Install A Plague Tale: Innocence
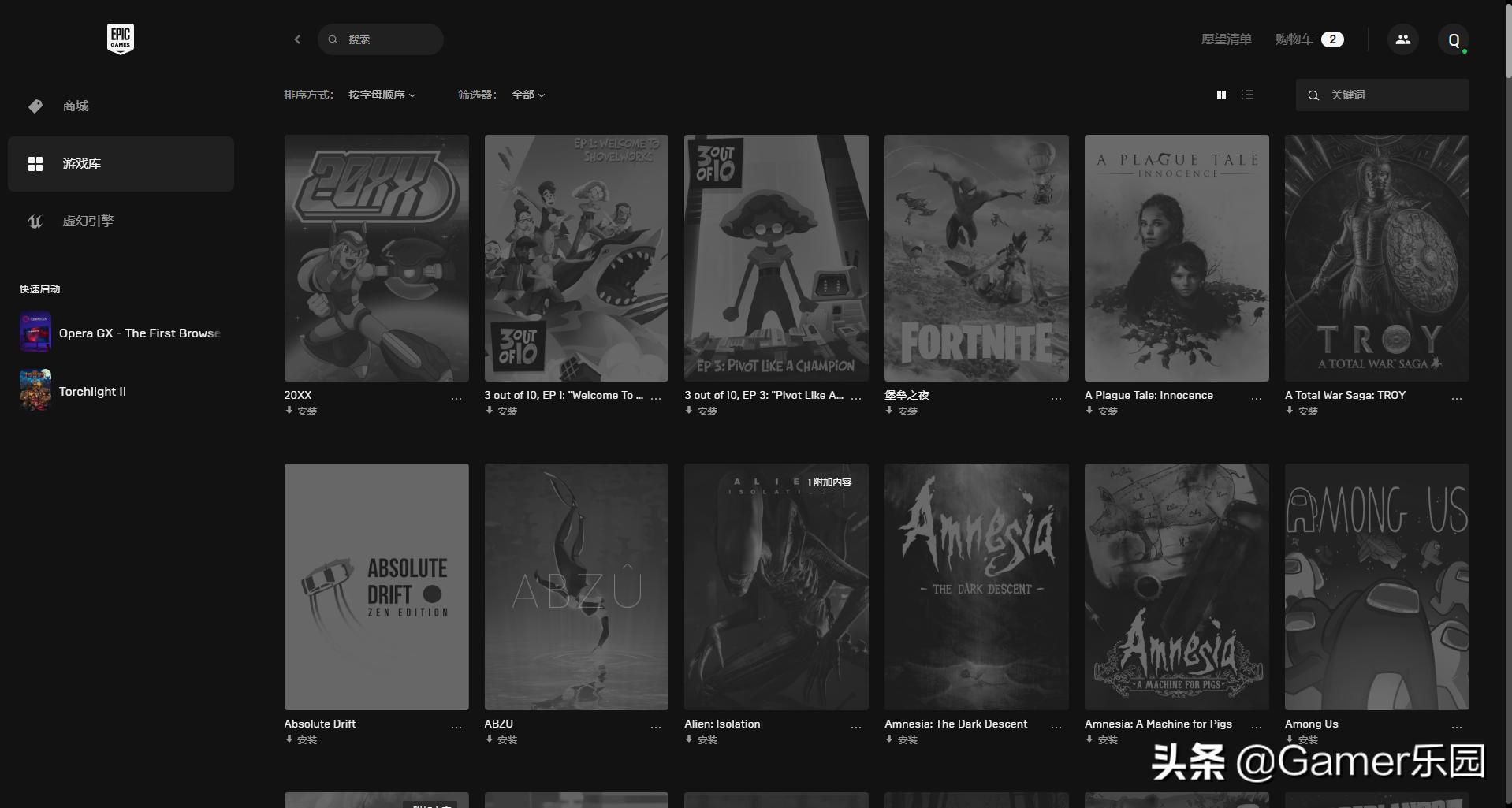 pyautogui.click(x=1101, y=411)
